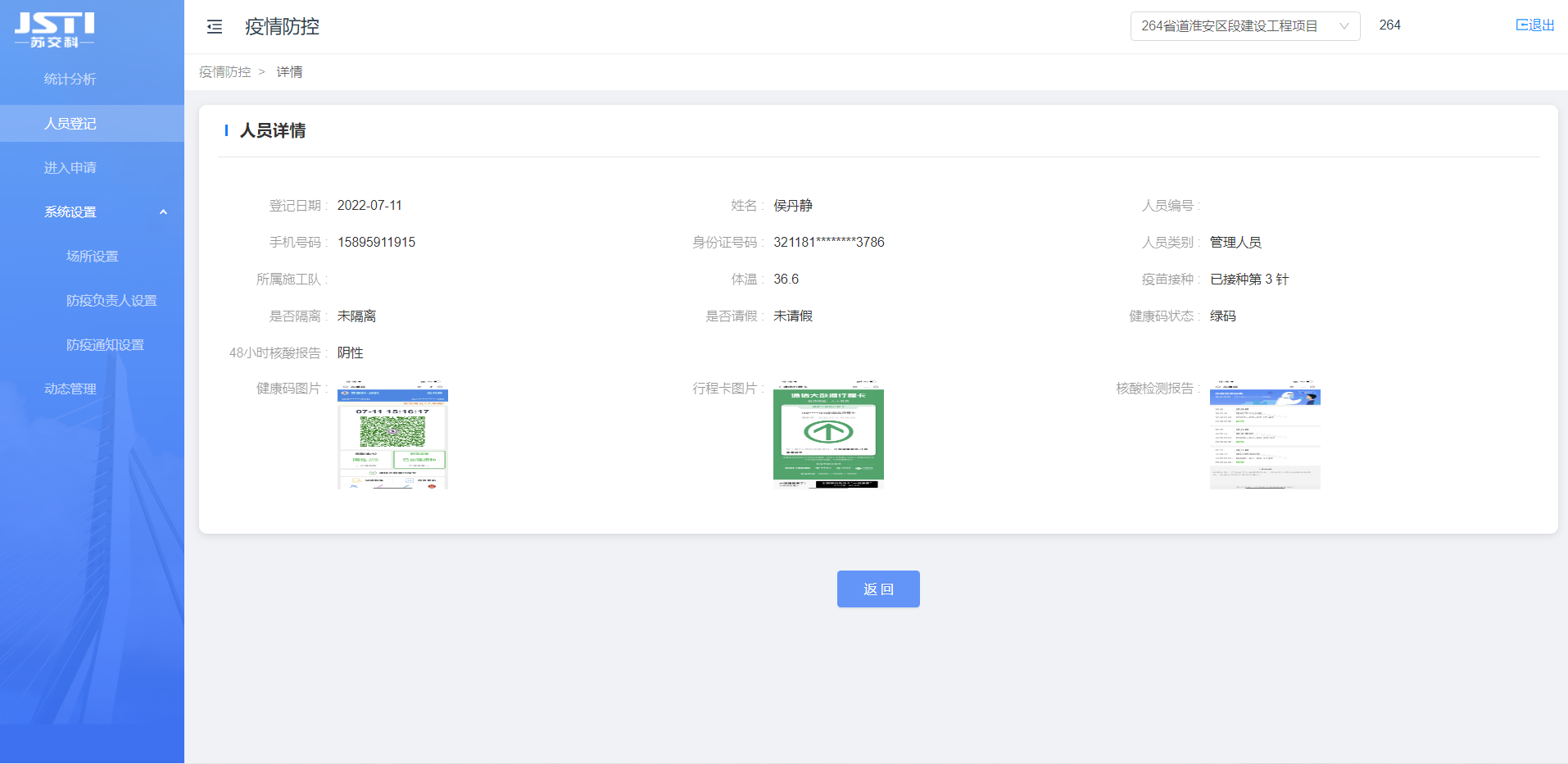Open 动态管理 in the sidebar
Screen dimensions: 1568x764
pos(70,389)
